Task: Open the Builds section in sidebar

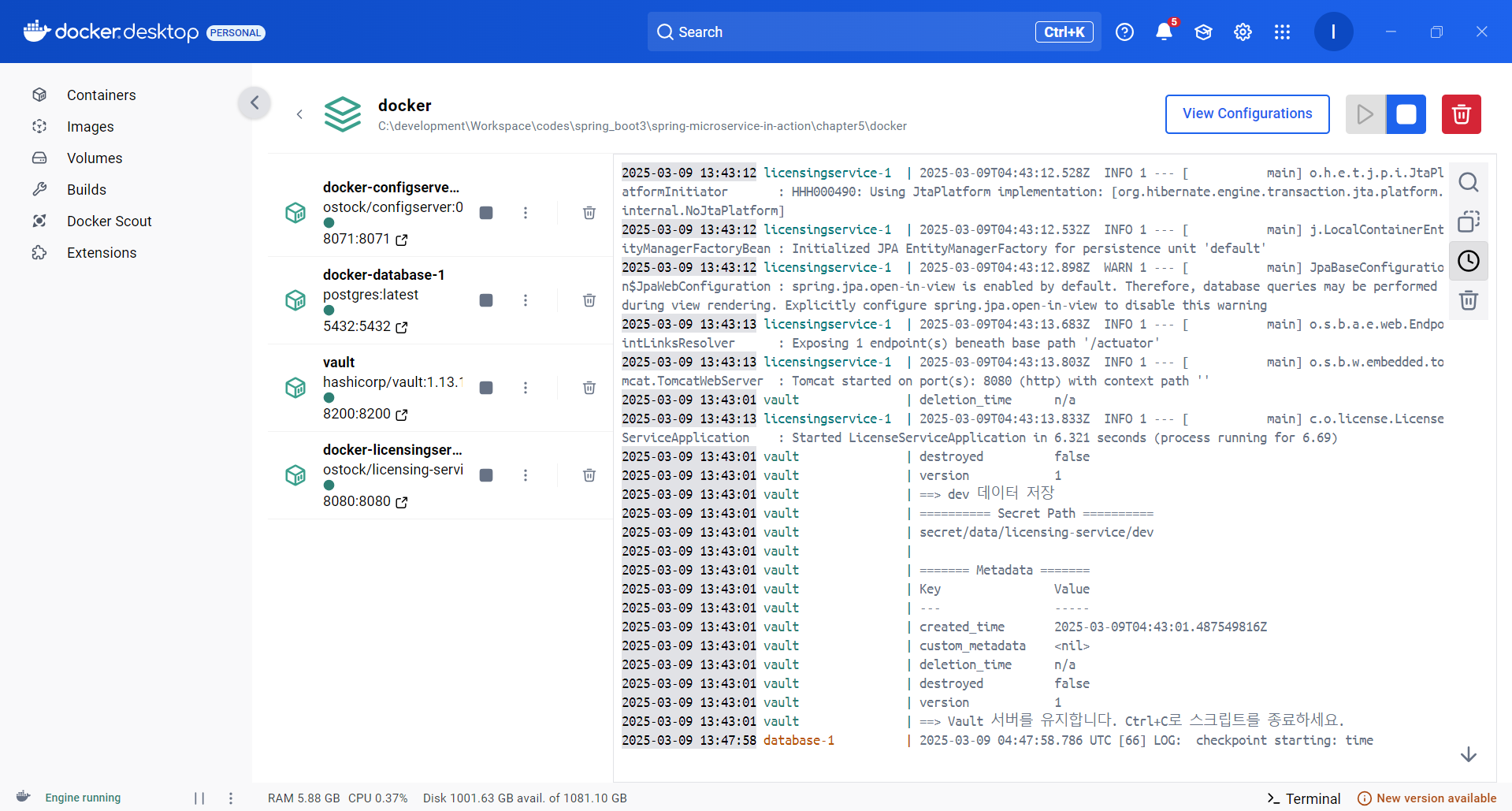Action: [87, 189]
